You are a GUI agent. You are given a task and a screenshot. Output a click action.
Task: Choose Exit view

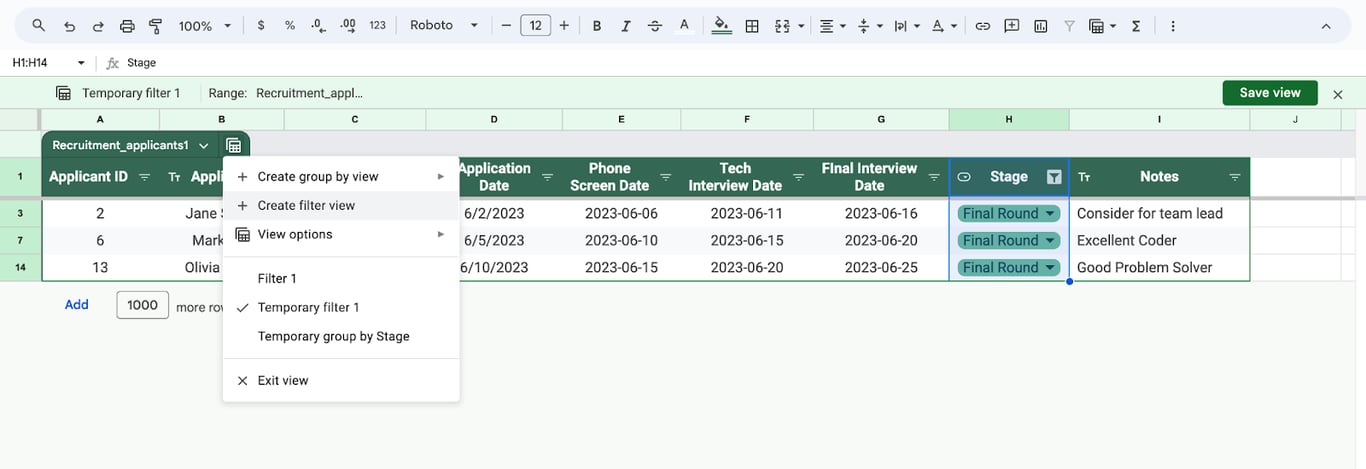coord(341,381)
